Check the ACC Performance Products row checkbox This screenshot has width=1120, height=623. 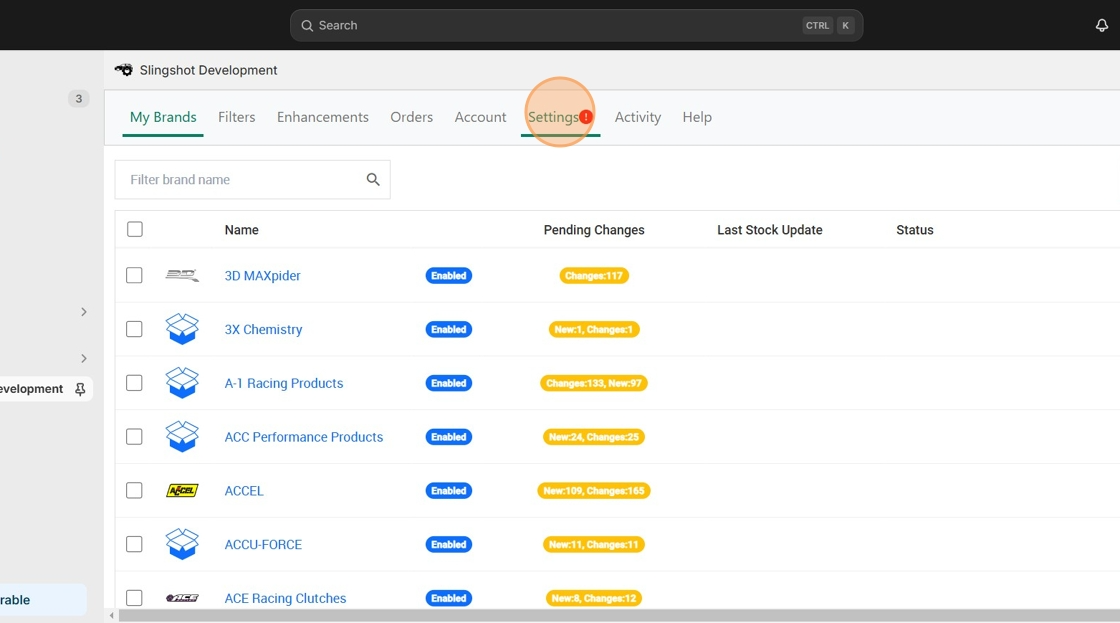(x=134, y=437)
